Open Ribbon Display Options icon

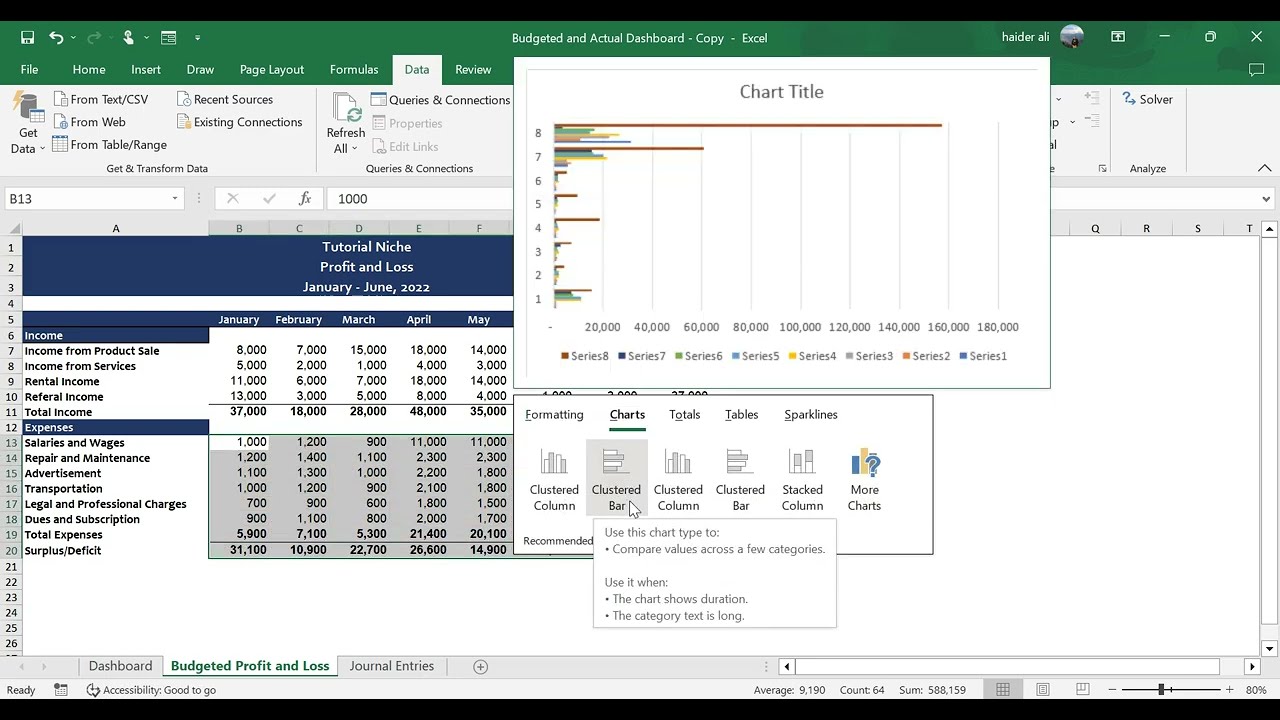pyautogui.click(x=1118, y=38)
